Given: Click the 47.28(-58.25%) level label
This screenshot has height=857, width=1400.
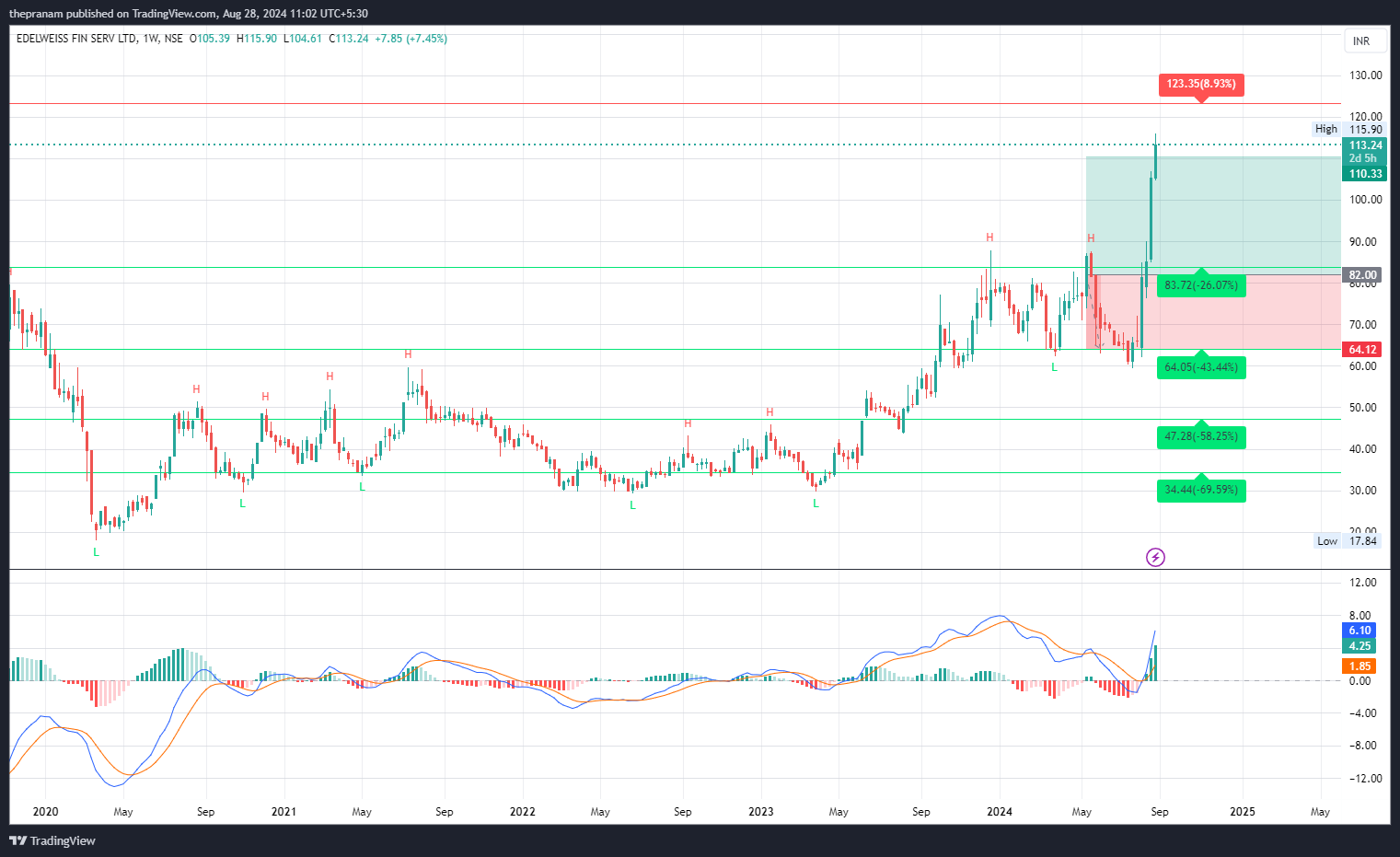Looking at the screenshot, I should pyautogui.click(x=1200, y=436).
